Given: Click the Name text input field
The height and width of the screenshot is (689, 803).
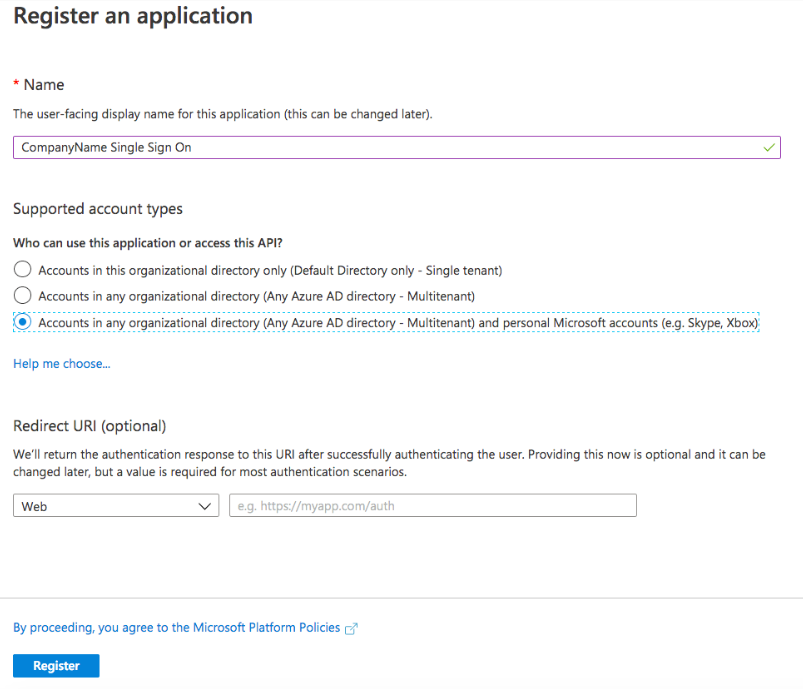Looking at the screenshot, I should coord(390,147).
